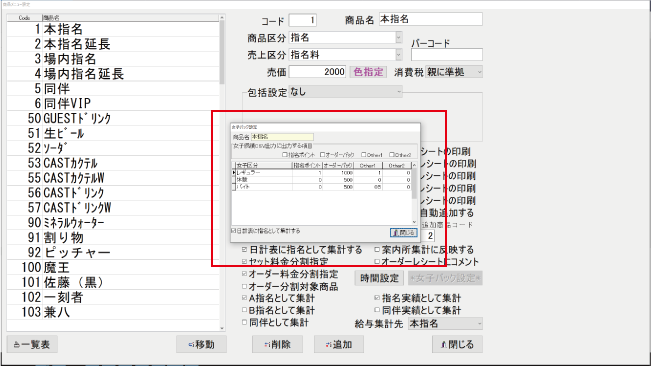This screenshot has height=366, width=651.
Task: Click the 一覧表 button with printer icon
Action: 32,344
